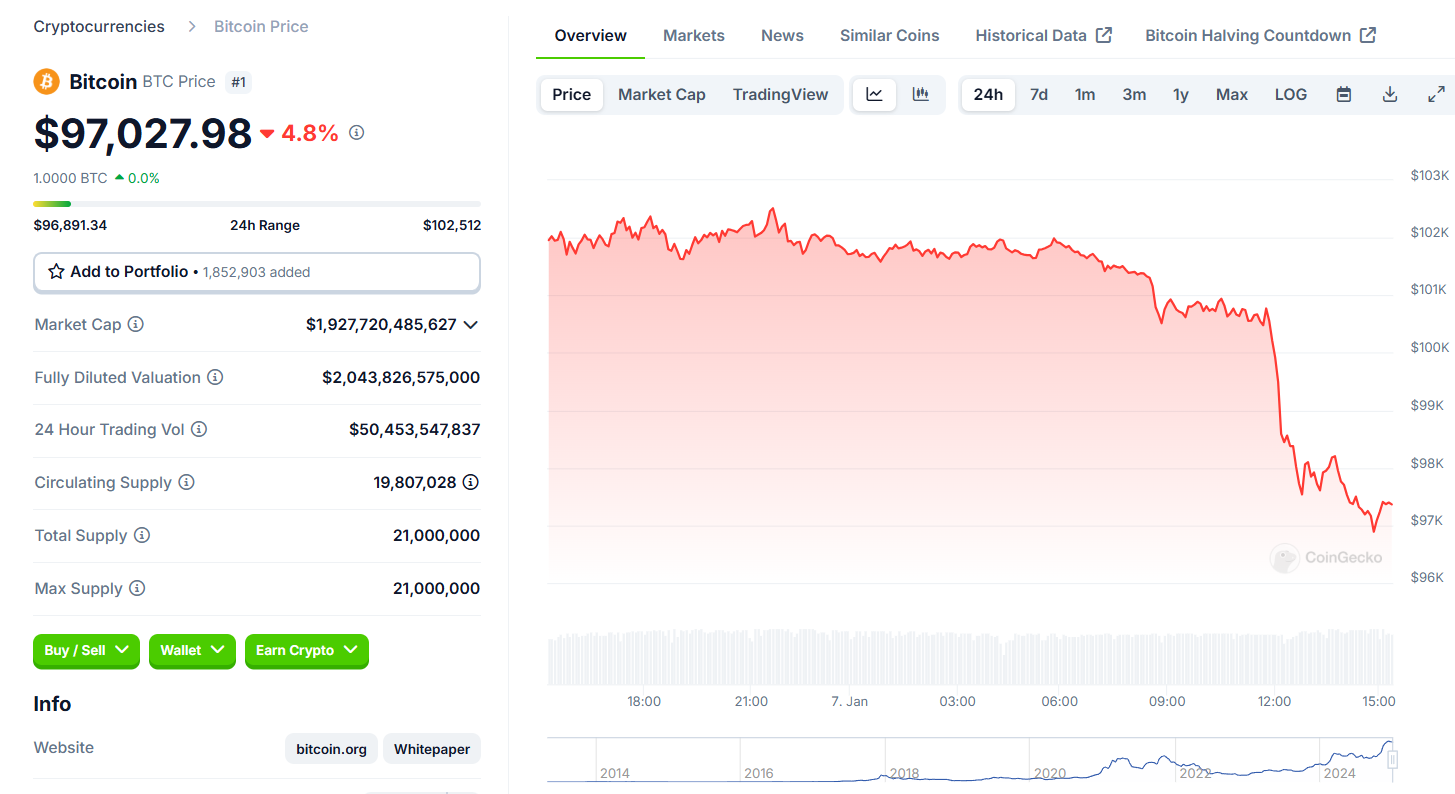Viewport: 1455px width, 794px height.
Task: Open price change info icon next to 4.8%
Action: click(357, 133)
